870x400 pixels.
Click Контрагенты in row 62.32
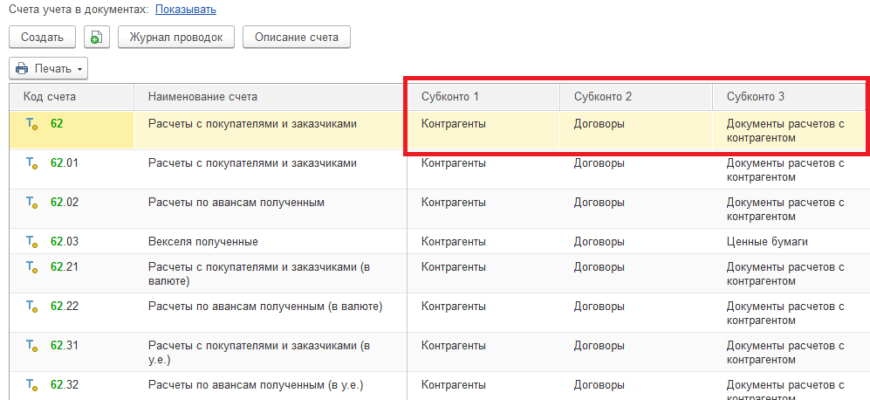[453, 384]
